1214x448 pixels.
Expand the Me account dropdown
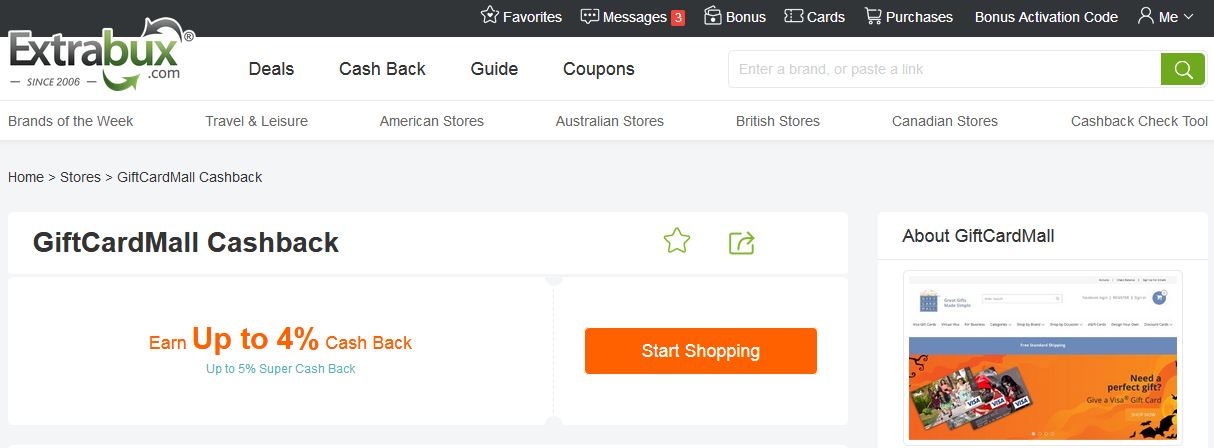[x=1166, y=16]
